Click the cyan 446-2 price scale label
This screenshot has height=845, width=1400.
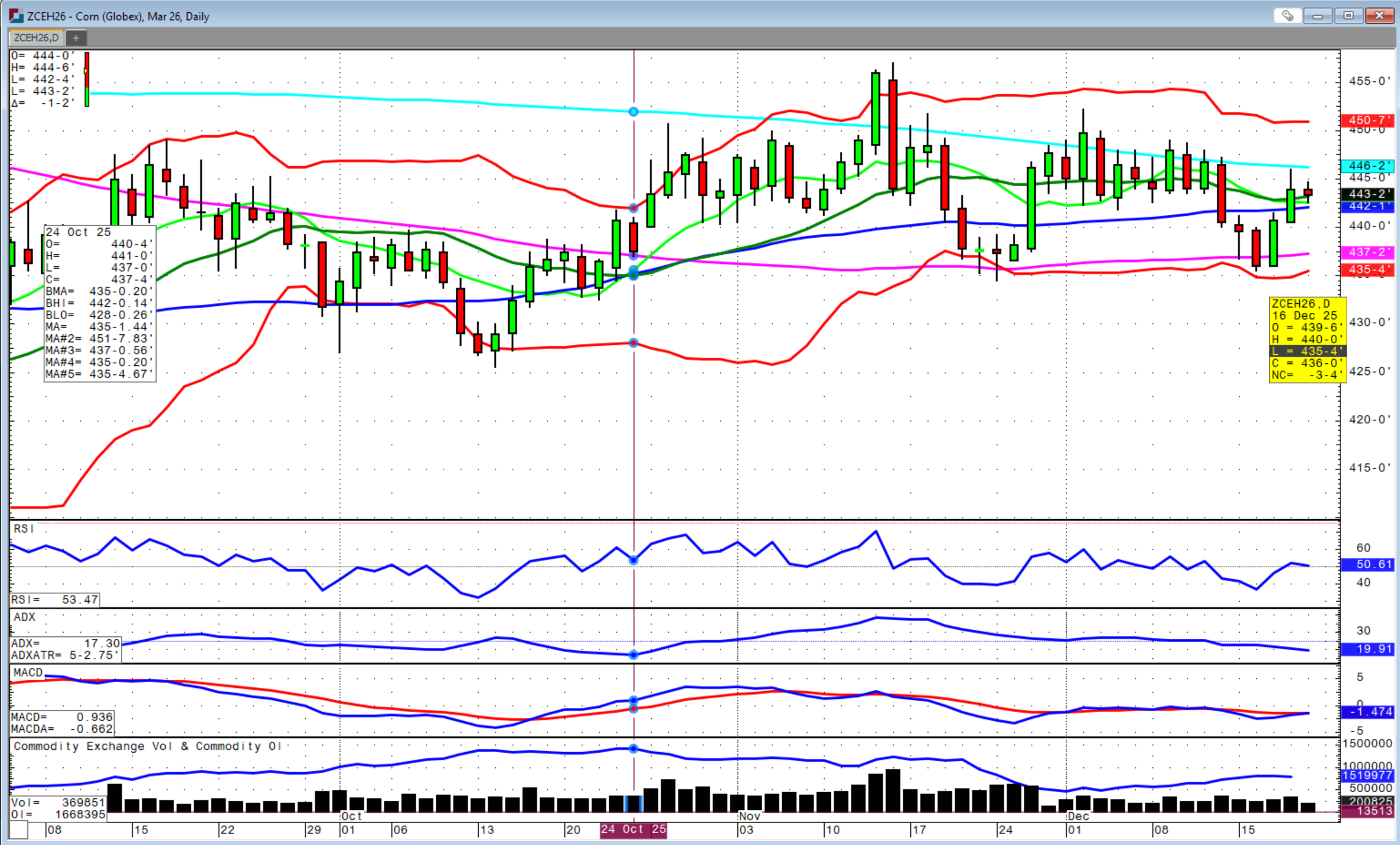pyautogui.click(x=1367, y=166)
